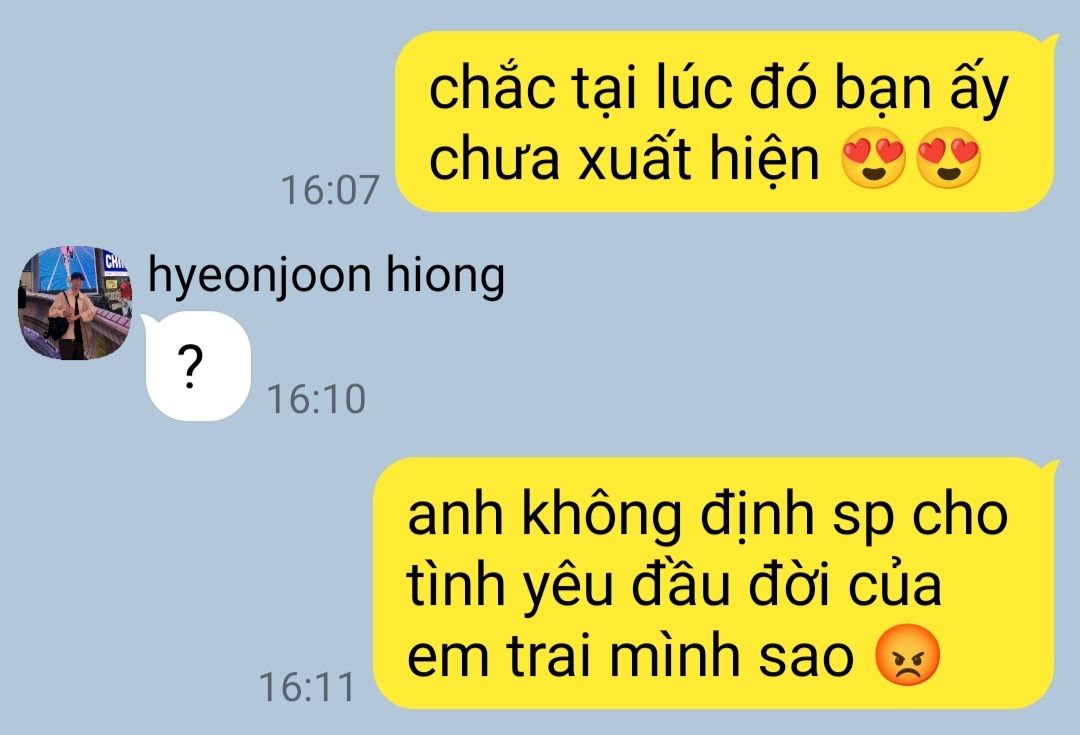This screenshot has height=735, width=1080.
Task: Click the first heart-eyes emoji
Action: (874, 158)
